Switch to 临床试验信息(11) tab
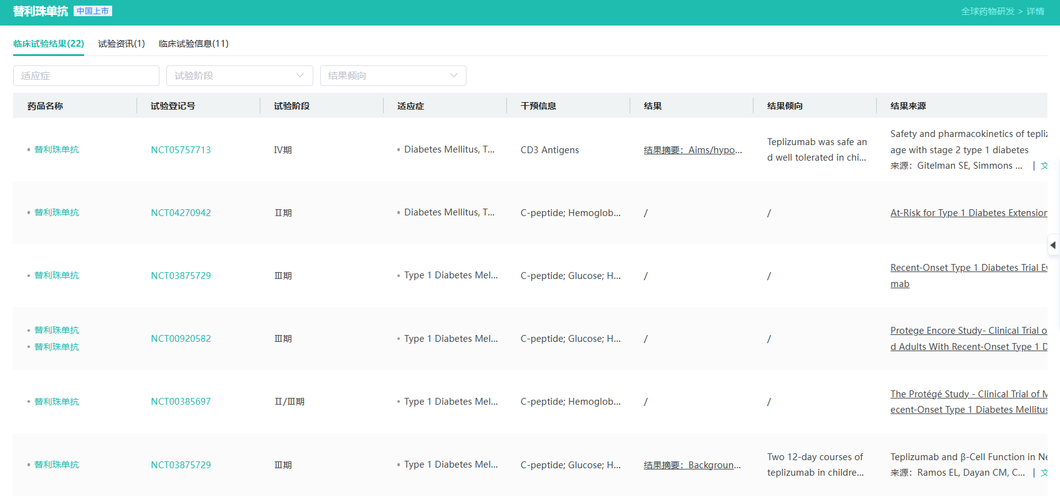The height and width of the screenshot is (500, 1060). (x=193, y=44)
